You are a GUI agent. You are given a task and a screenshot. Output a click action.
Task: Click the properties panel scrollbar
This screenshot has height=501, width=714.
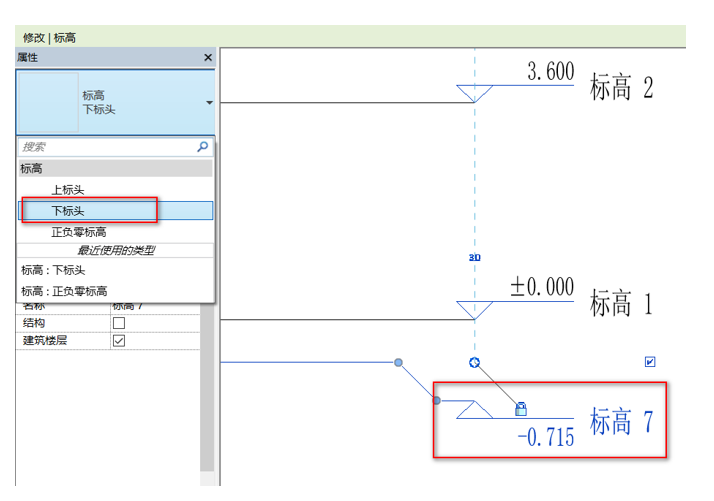point(207,387)
